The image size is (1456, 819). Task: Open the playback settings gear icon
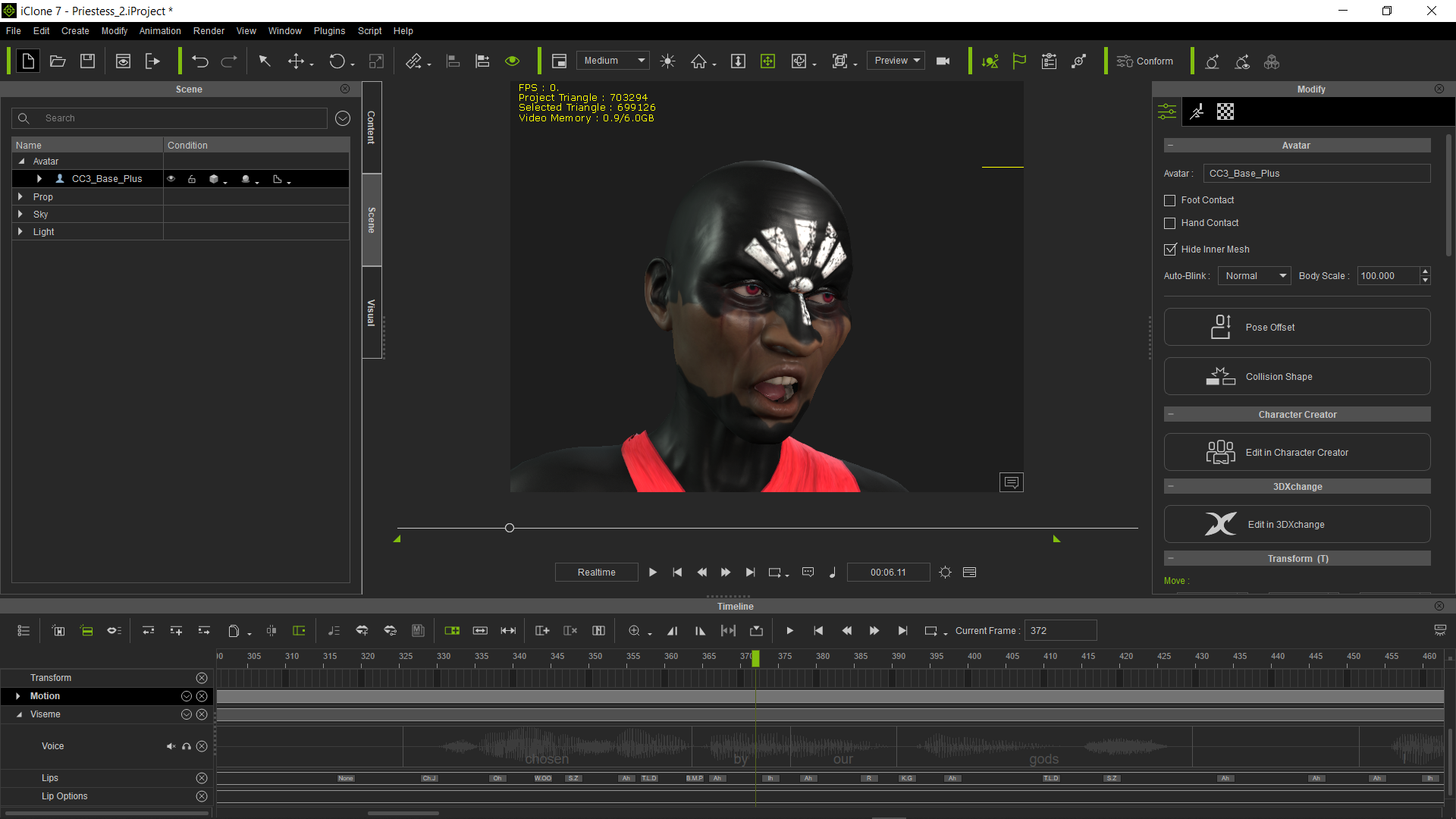click(945, 573)
